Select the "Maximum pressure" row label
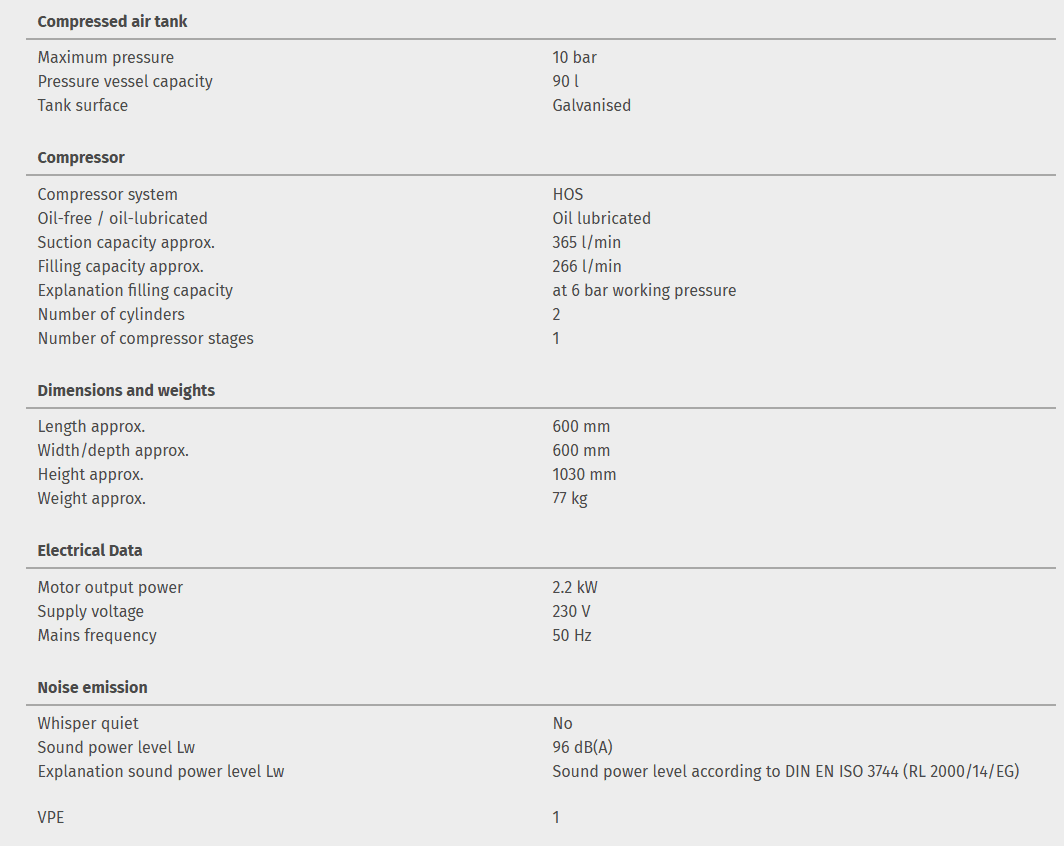Image resolution: width=1064 pixels, height=846 pixels. [x=105, y=57]
